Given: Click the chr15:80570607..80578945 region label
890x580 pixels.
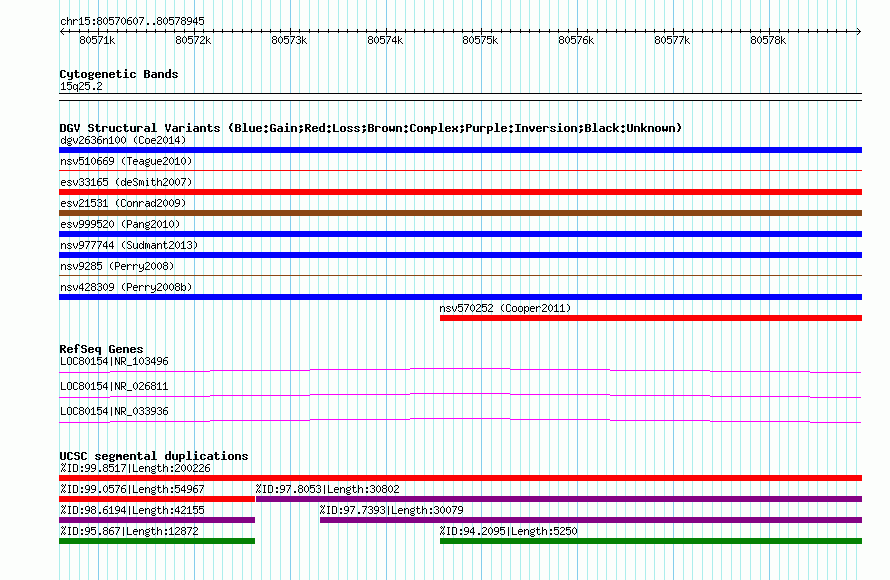Looking at the screenshot, I should [x=132, y=21].
